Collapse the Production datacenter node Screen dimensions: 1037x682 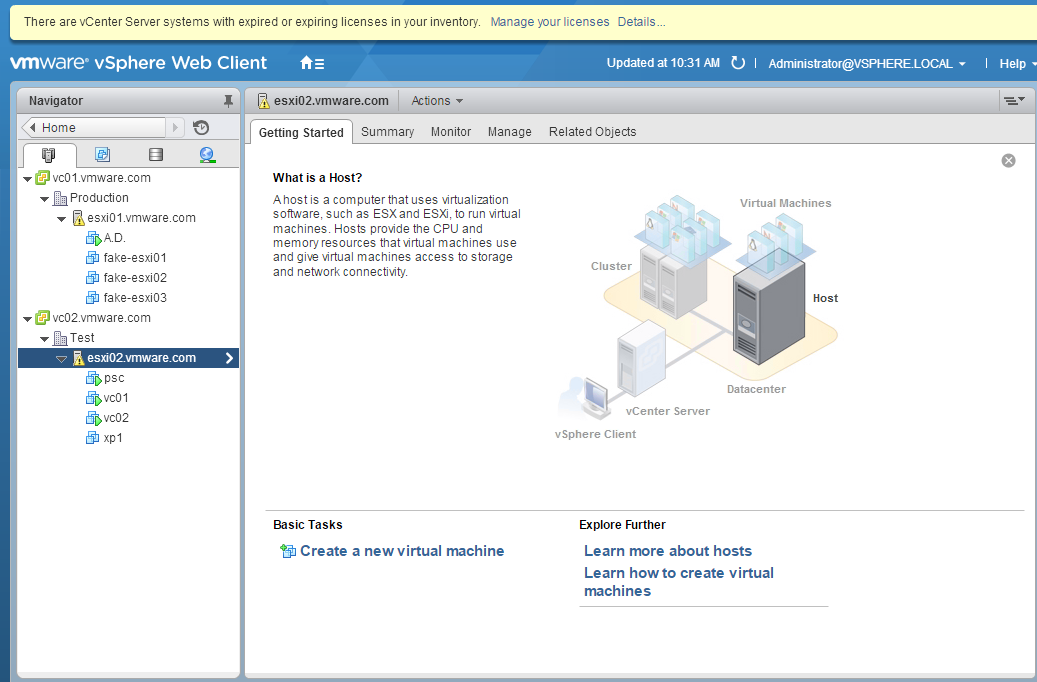click(x=44, y=198)
